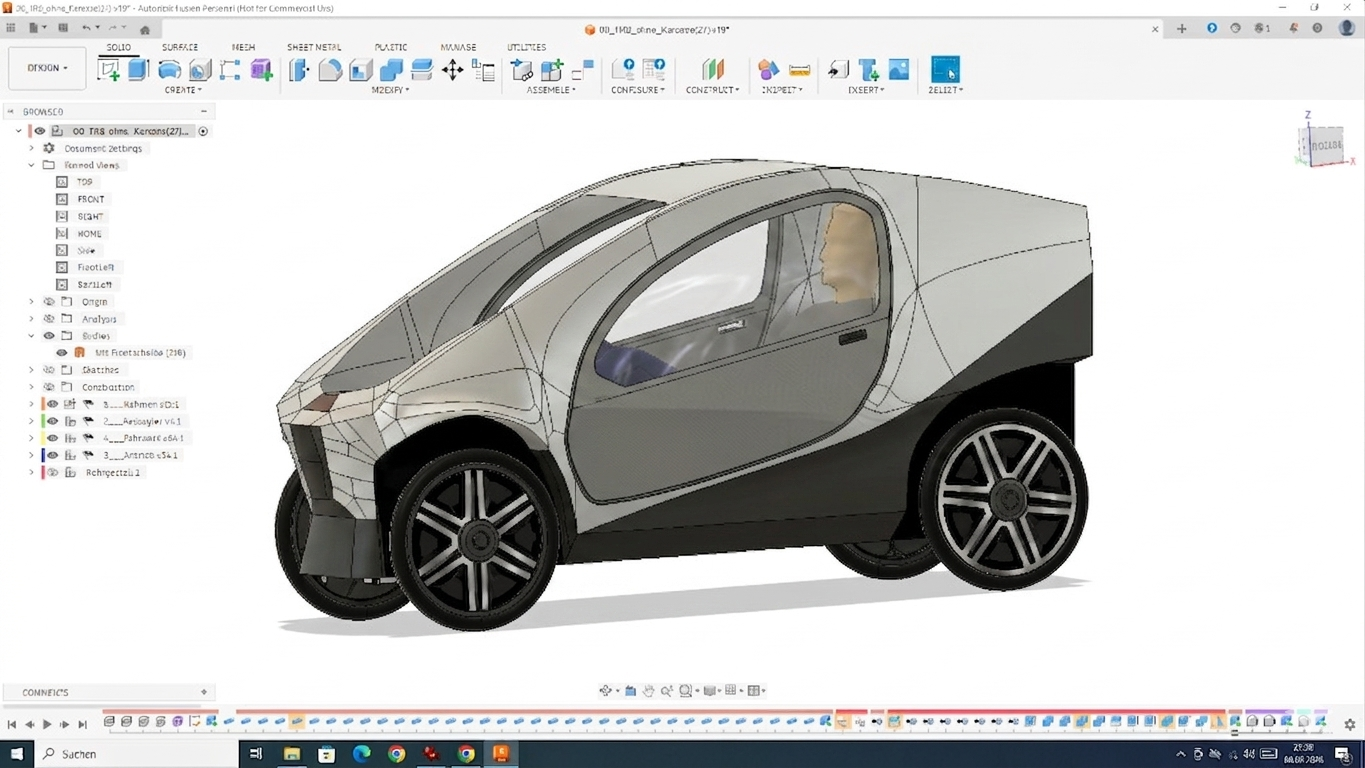Click the Insert image icon
Viewport: 1365px width, 768px height.
click(899, 70)
